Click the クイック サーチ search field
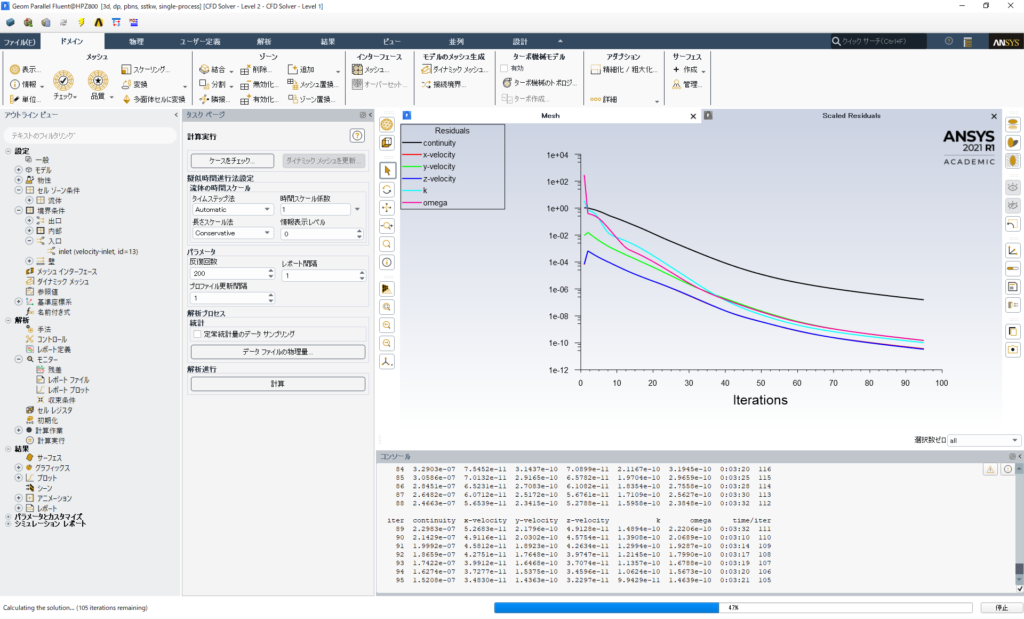 tap(878, 41)
